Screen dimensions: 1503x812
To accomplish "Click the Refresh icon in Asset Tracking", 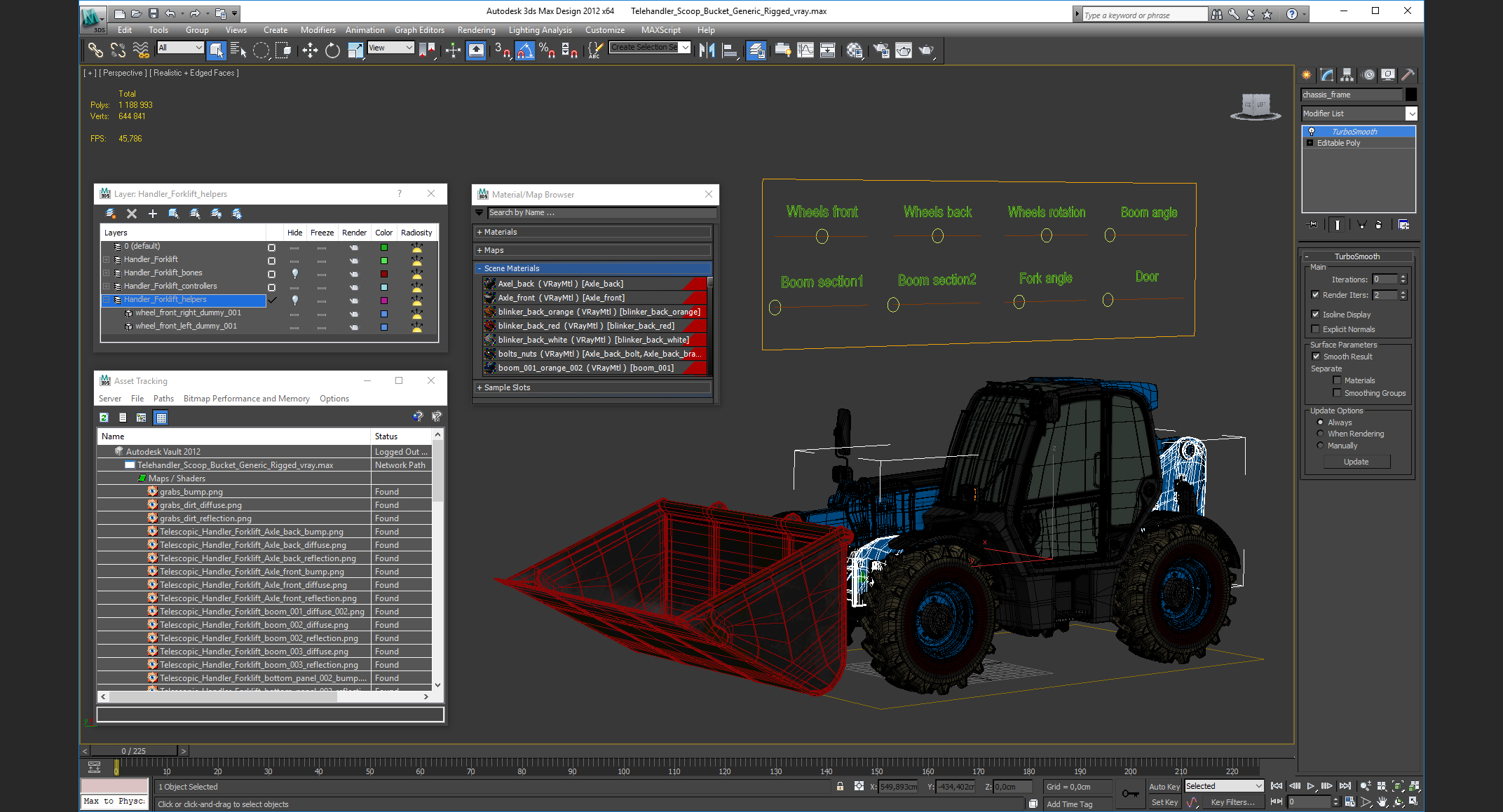I will click(104, 418).
